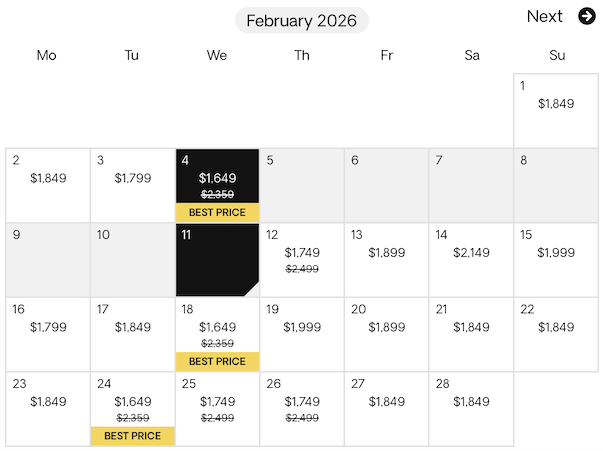Select February 15 at $1,999
The height and width of the screenshot is (451, 603).
(556, 260)
